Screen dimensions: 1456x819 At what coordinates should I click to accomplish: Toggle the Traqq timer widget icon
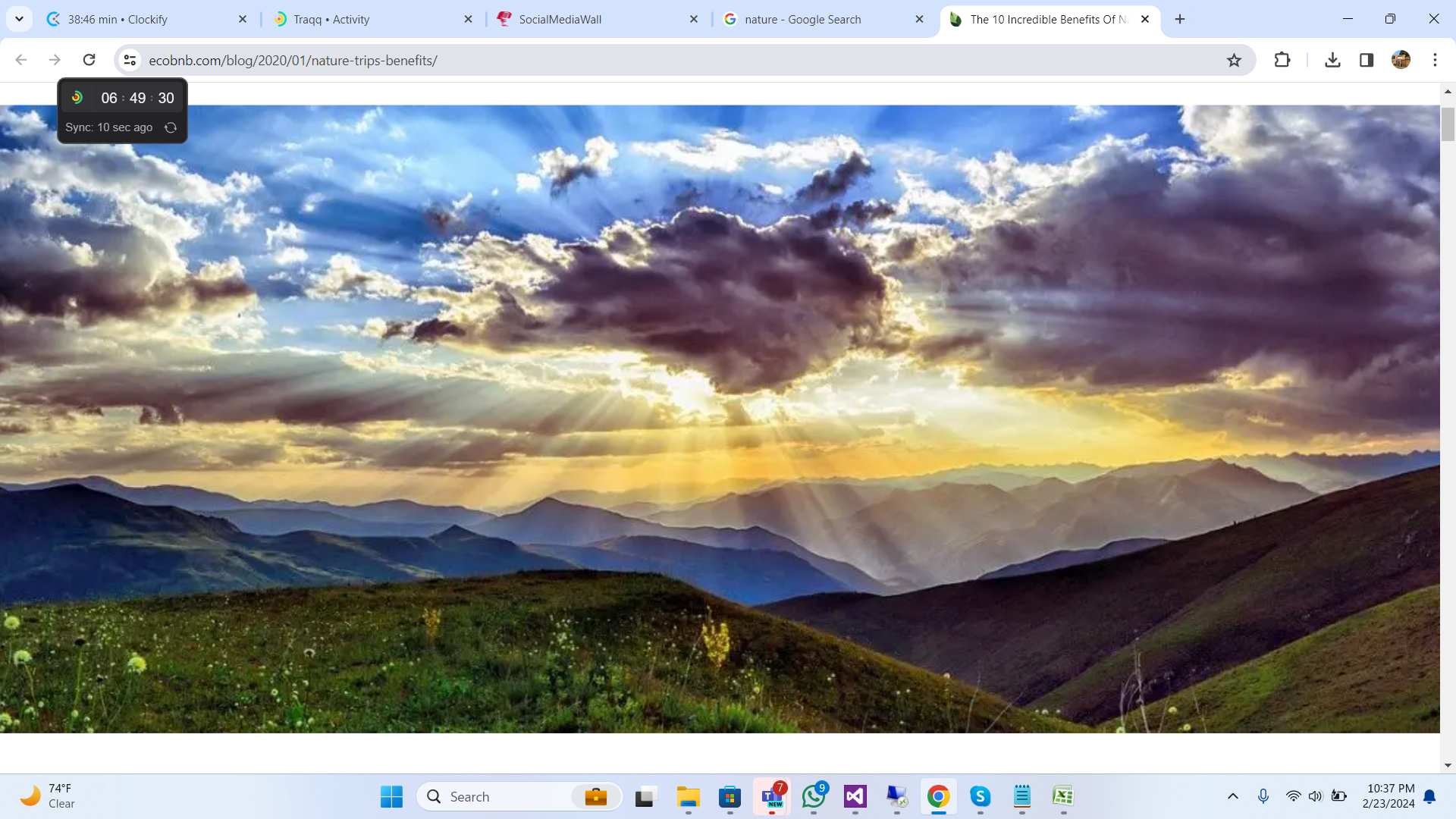coord(77,97)
